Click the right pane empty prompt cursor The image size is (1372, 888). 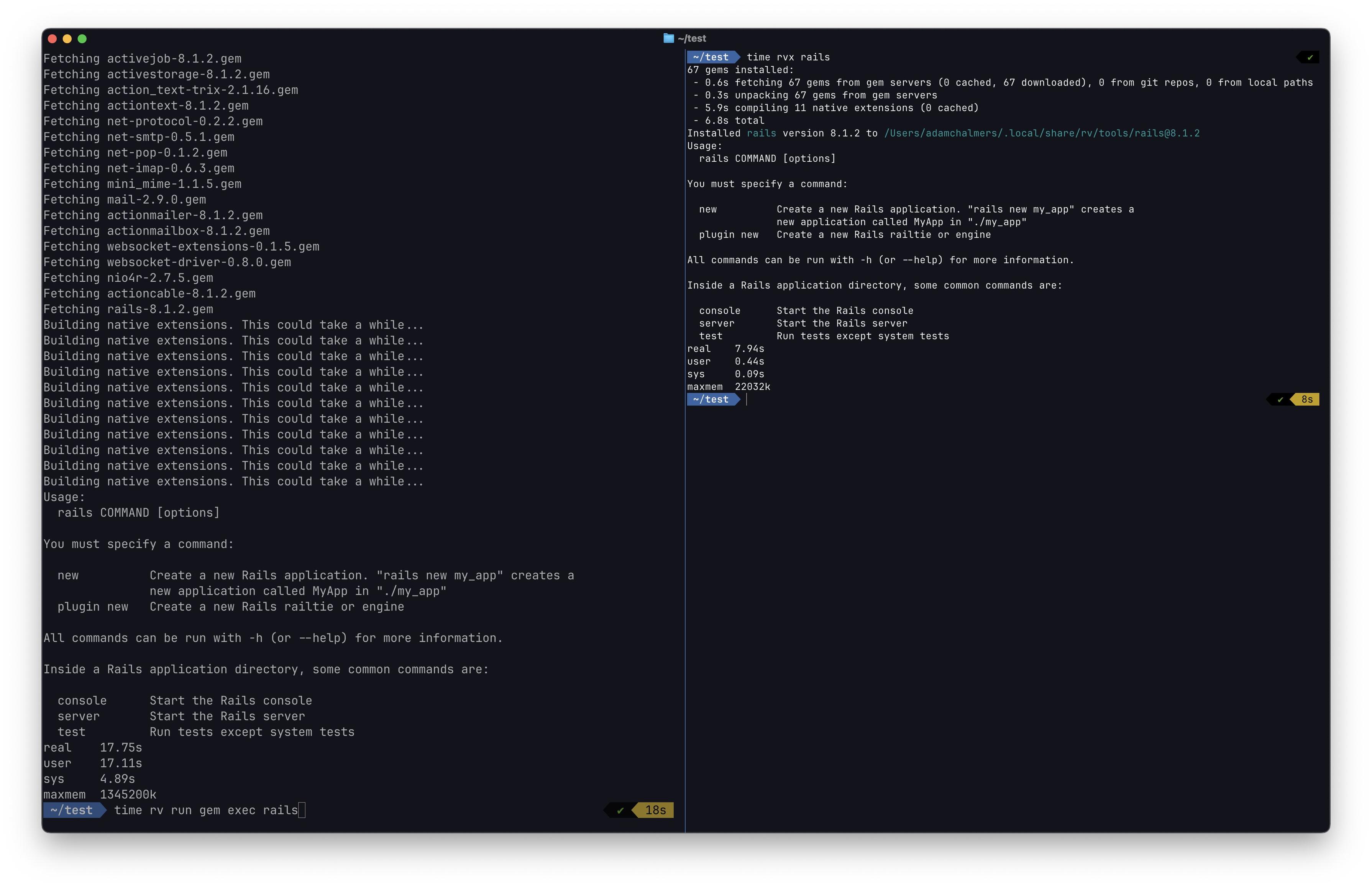pyautogui.click(x=747, y=400)
